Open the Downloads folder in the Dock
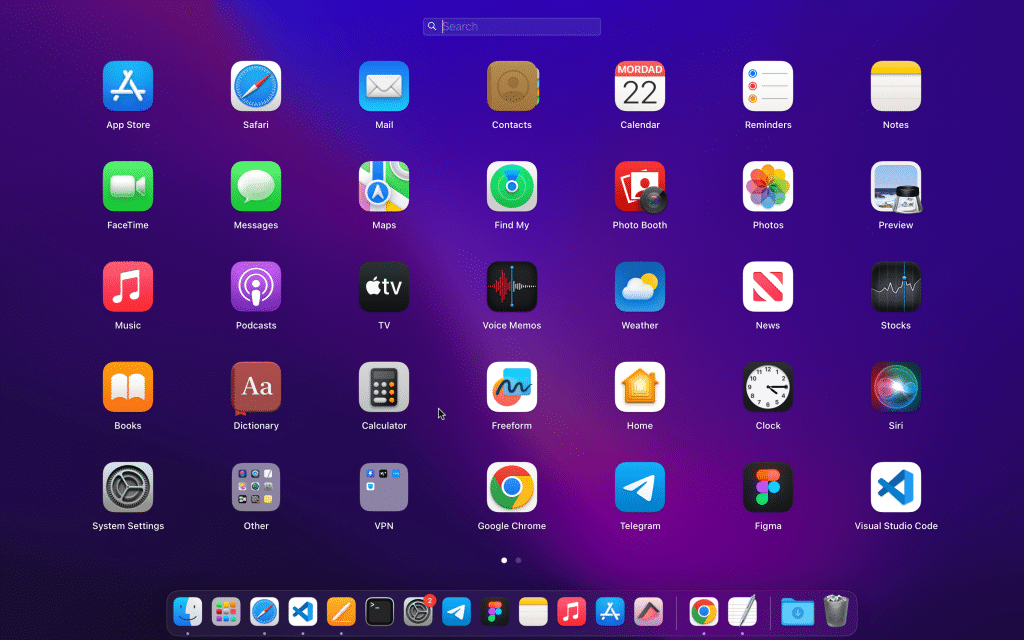Viewport: 1024px width, 640px height. (x=798, y=611)
